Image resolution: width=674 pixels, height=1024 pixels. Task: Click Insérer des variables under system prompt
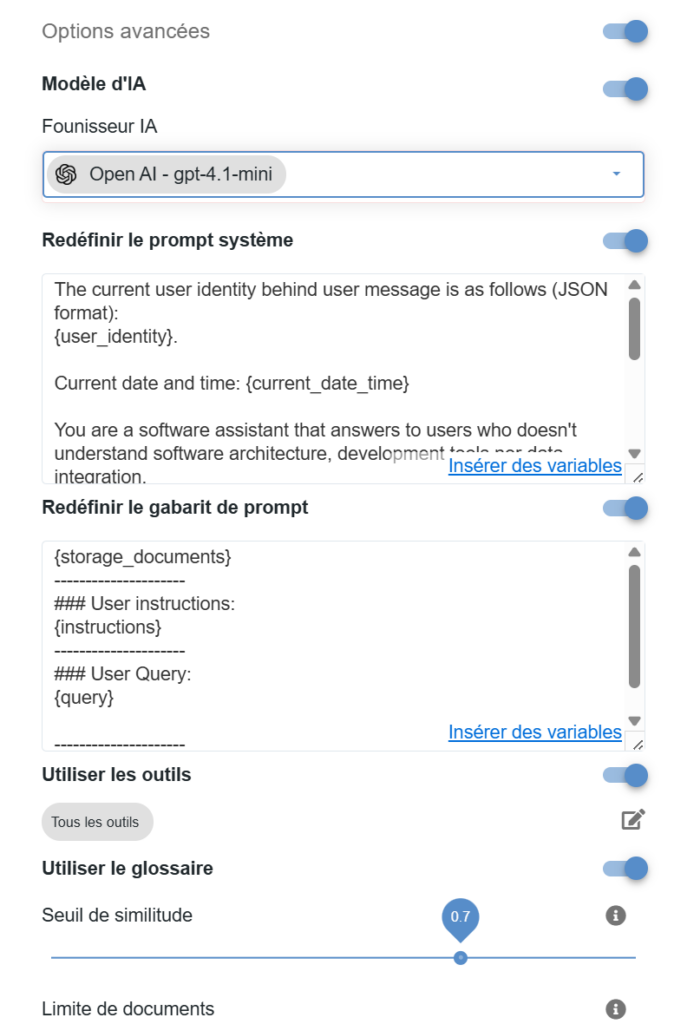coord(535,466)
